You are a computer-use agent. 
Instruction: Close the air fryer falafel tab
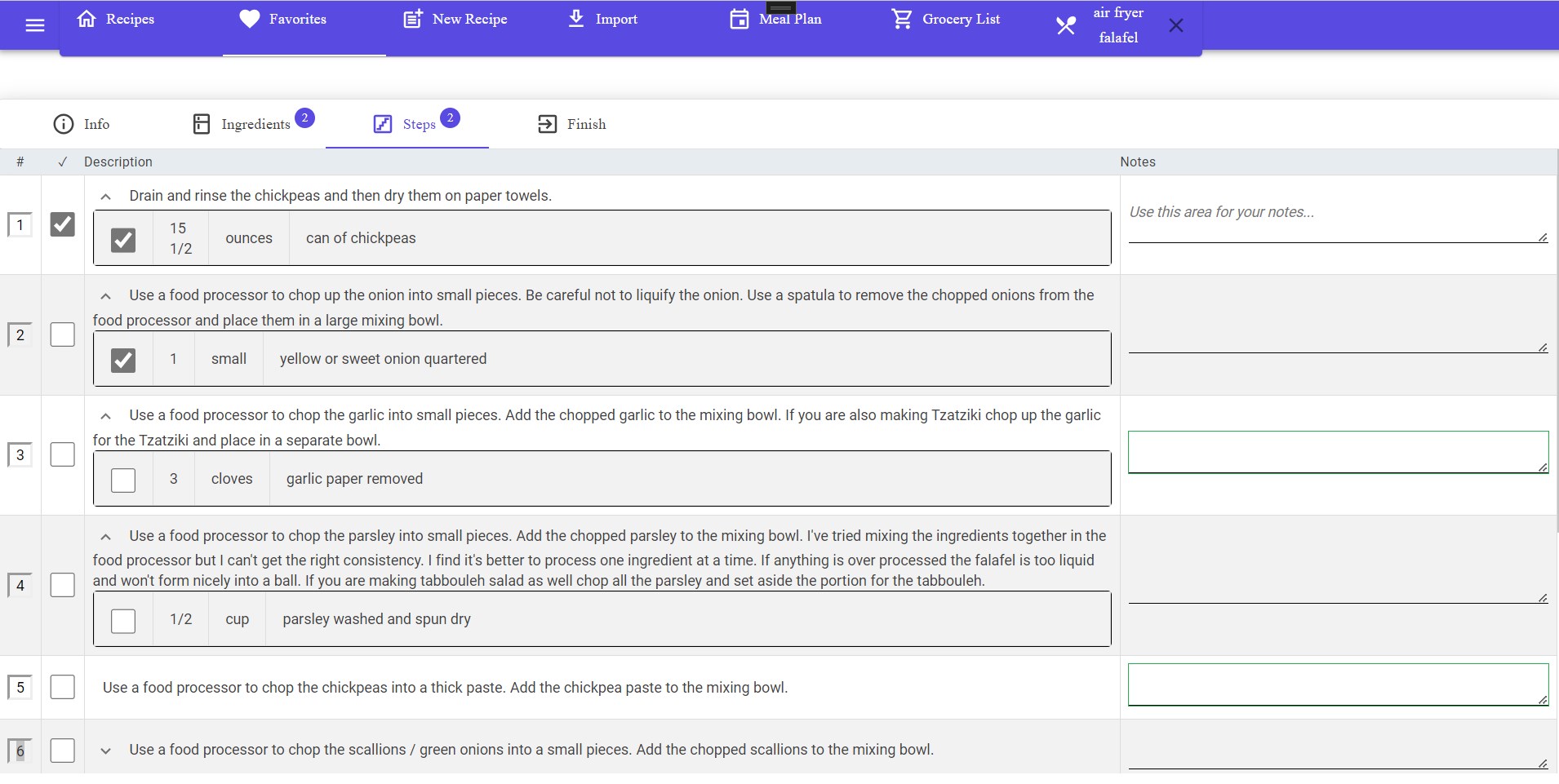[x=1176, y=25]
